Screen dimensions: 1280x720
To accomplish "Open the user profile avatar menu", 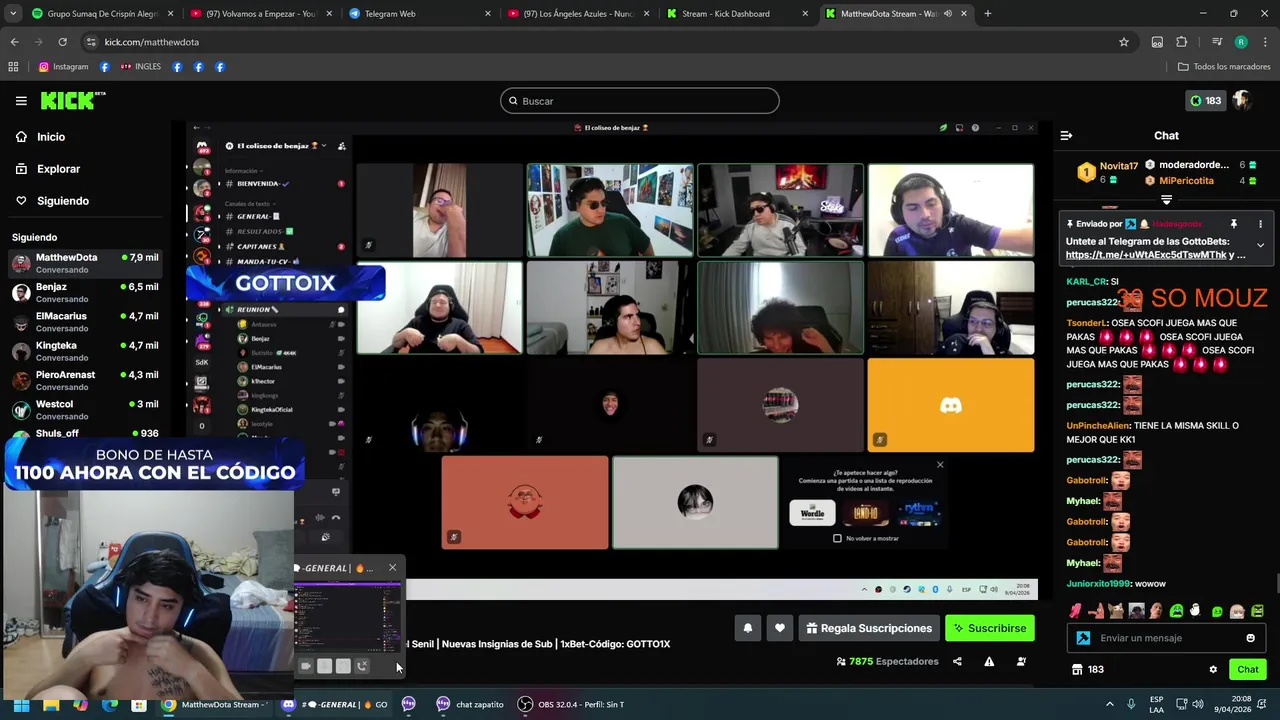I will pos(1242,101).
